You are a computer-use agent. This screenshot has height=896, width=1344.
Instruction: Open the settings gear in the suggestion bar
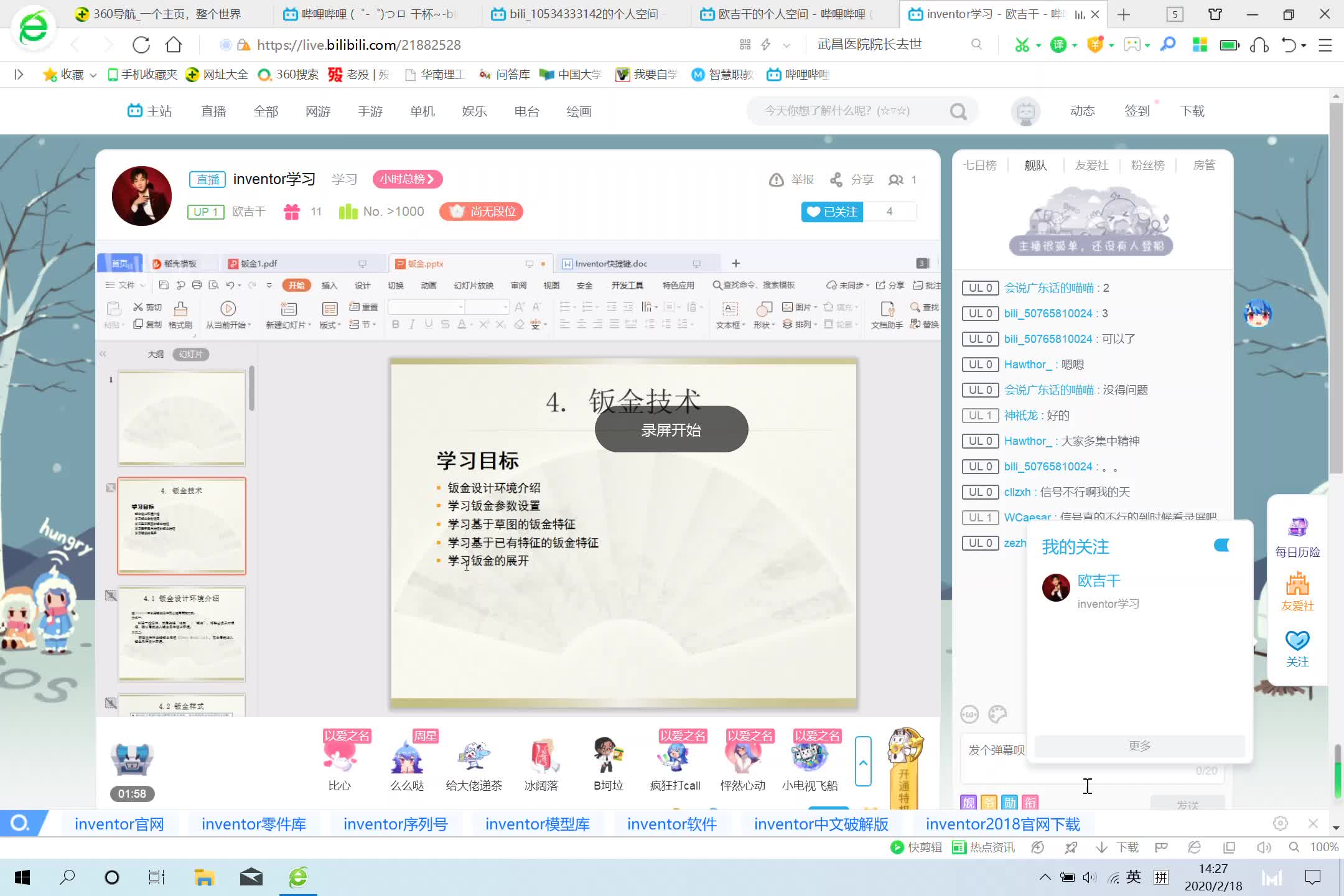pyautogui.click(x=1280, y=824)
